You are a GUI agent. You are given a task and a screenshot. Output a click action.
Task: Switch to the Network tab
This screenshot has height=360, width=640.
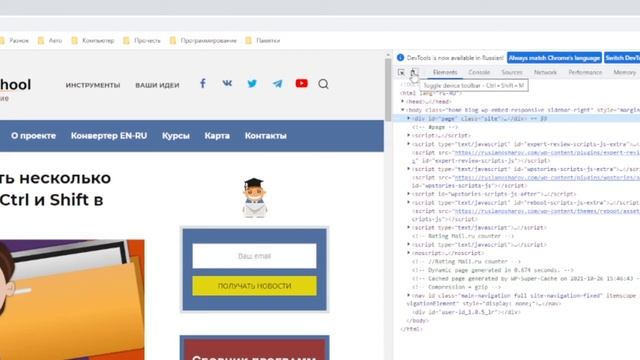545,72
